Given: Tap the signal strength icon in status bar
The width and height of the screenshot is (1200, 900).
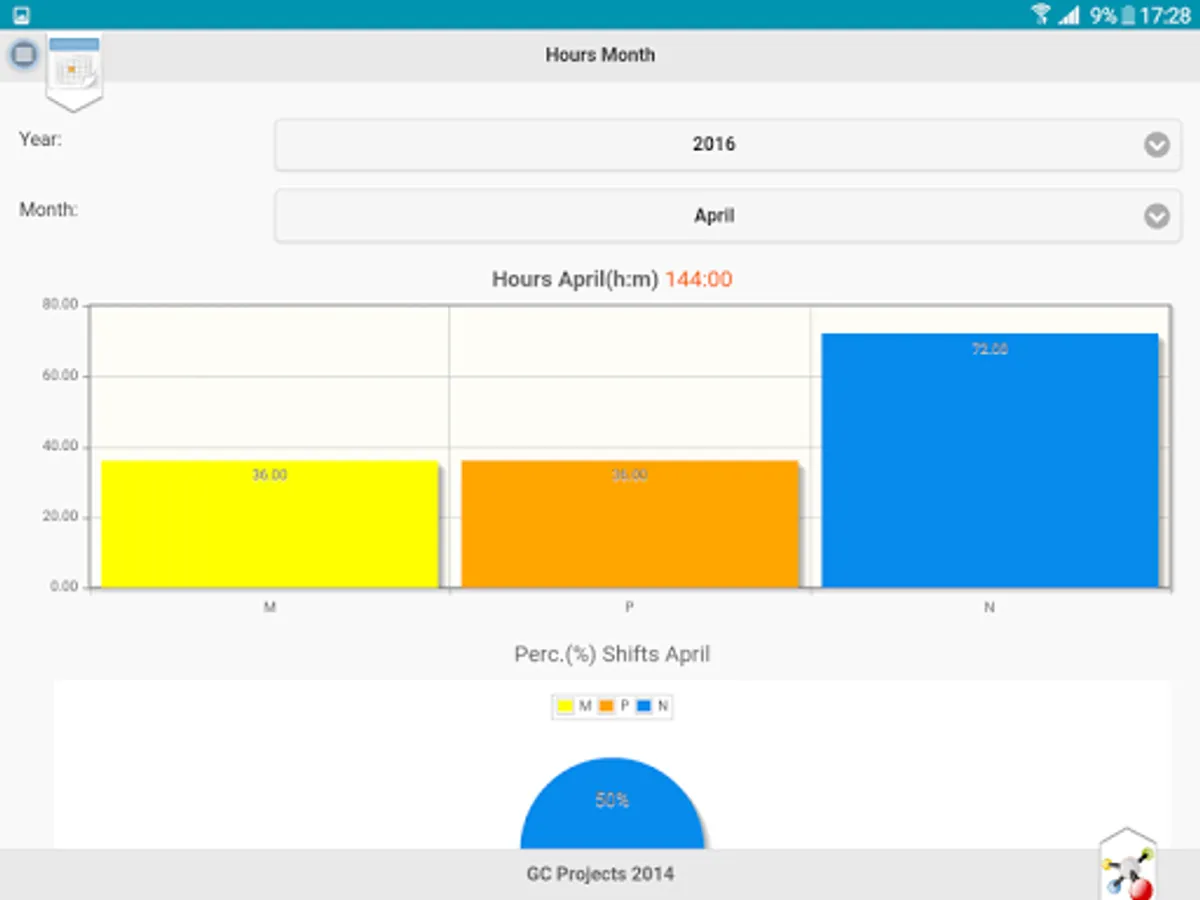Looking at the screenshot, I should (x=1069, y=15).
